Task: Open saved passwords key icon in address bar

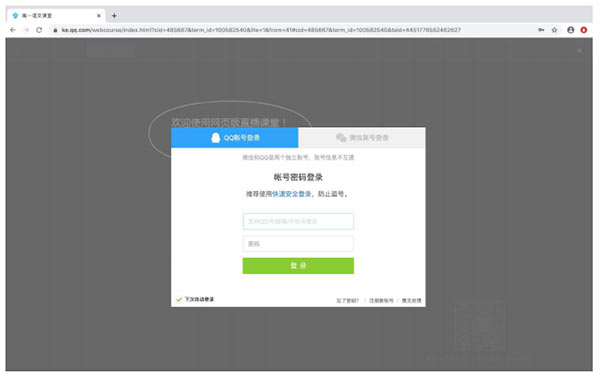Action: coord(541,30)
